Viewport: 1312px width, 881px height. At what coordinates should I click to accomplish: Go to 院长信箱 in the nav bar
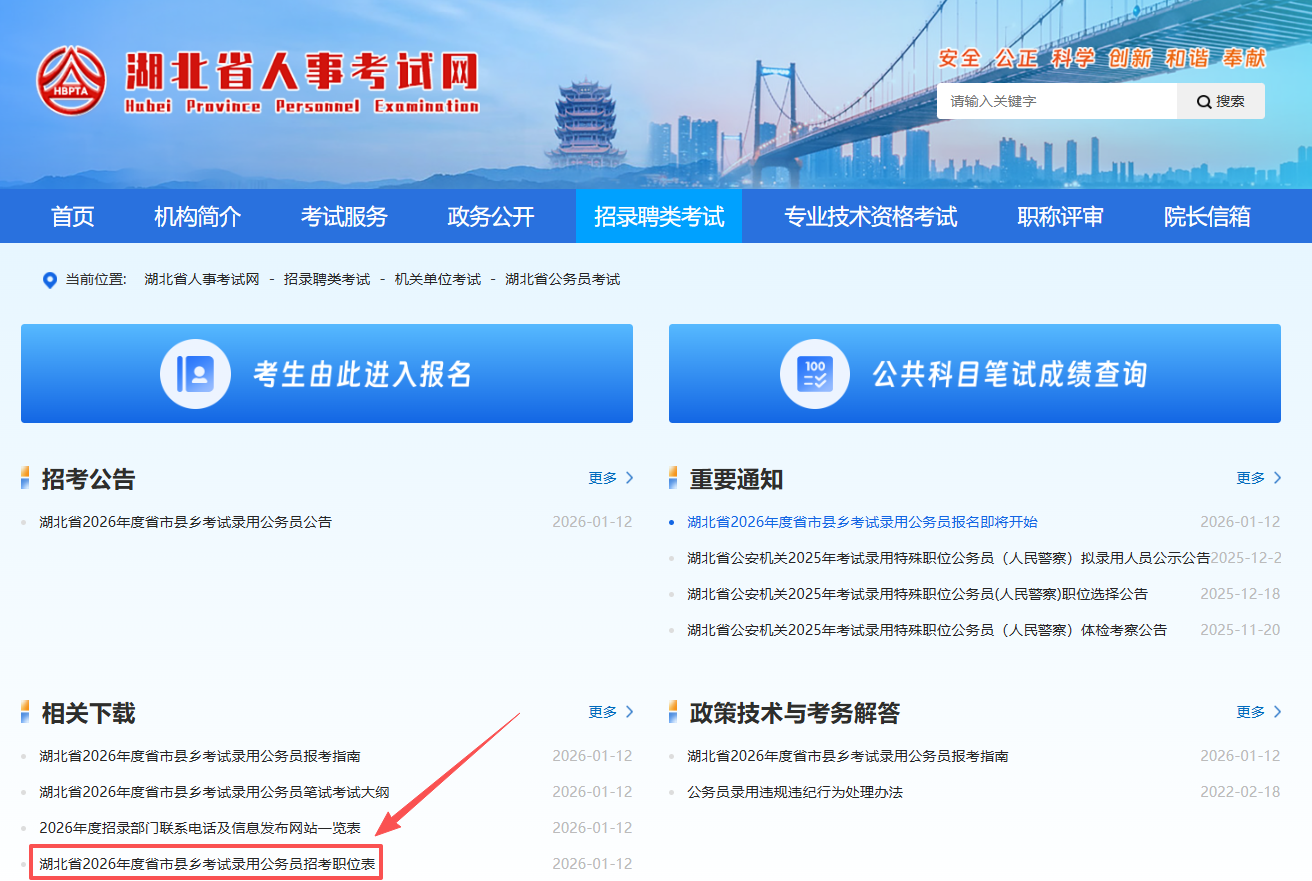pos(1206,216)
